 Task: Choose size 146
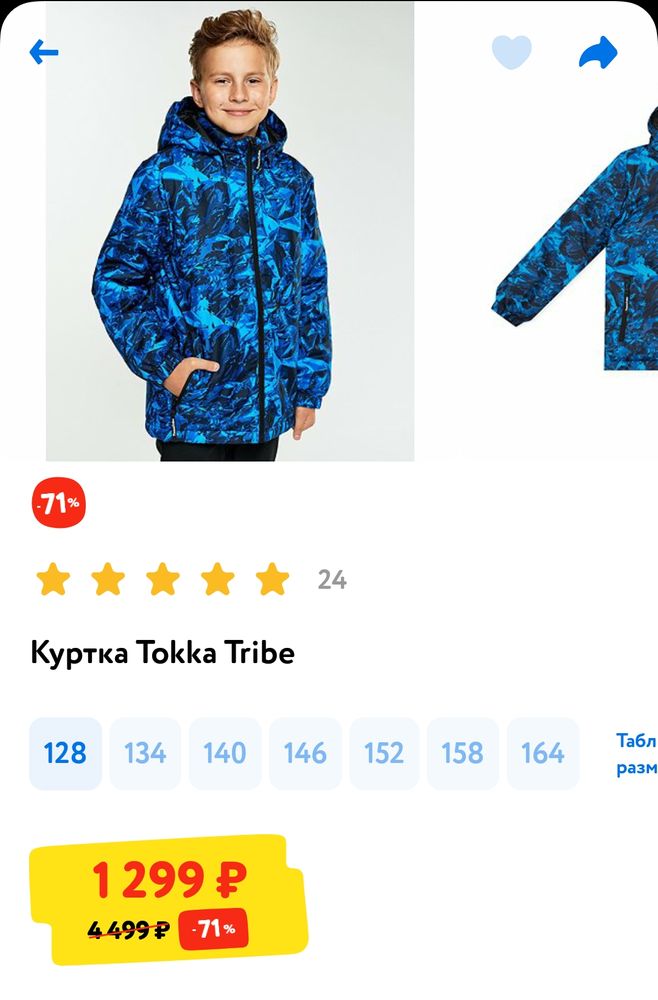305,753
